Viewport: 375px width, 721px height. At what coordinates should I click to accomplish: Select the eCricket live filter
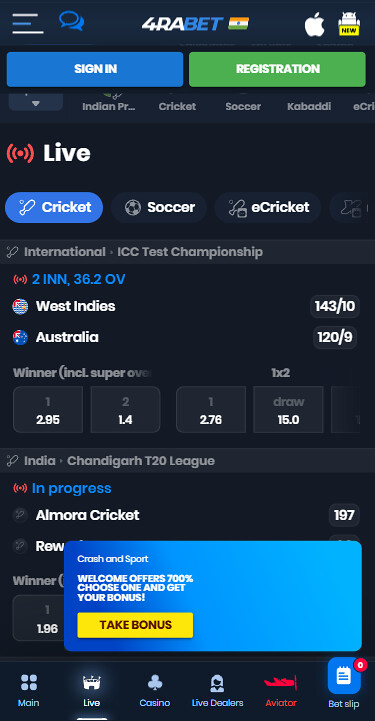pyautogui.click(x=268, y=207)
